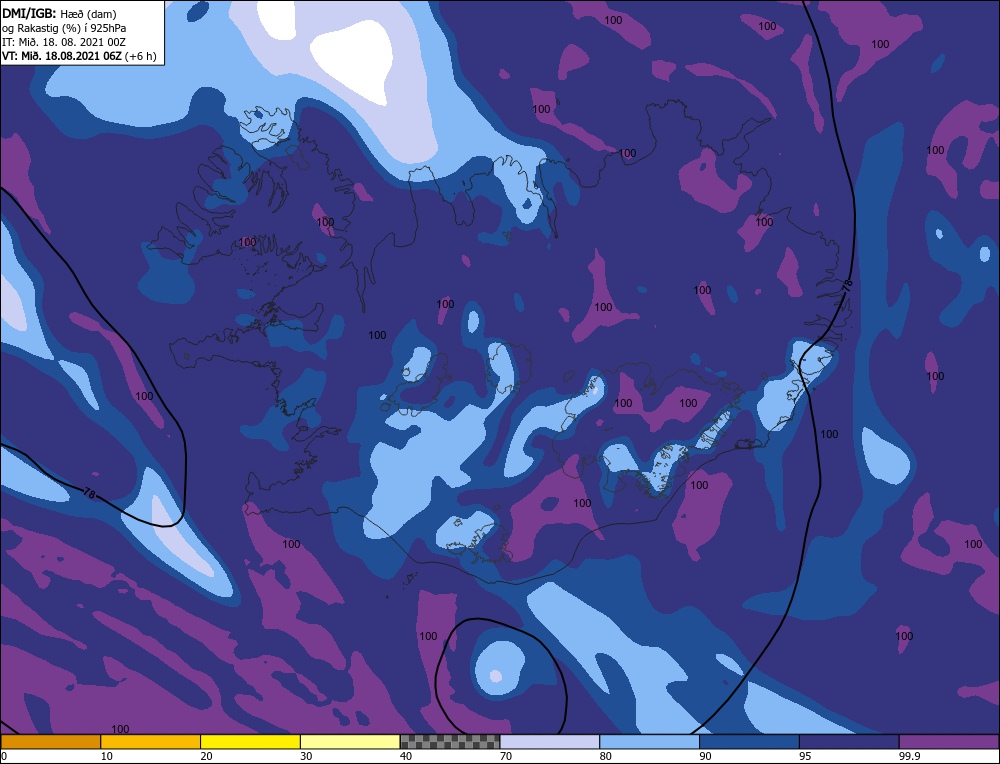Click the legend scale label '80'
This screenshot has height=764, width=1000.
tap(605, 756)
